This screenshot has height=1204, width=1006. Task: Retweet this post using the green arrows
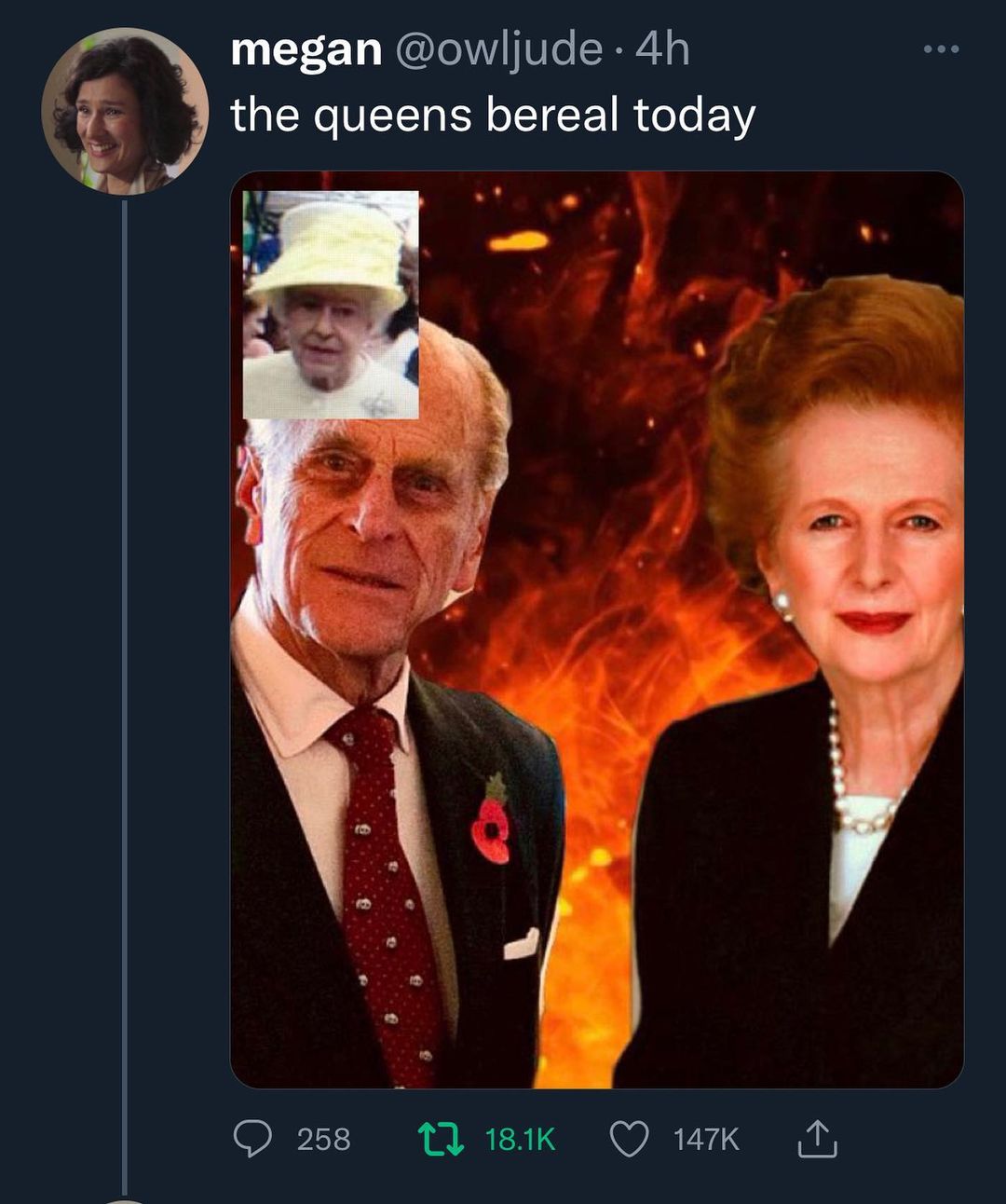tap(441, 1138)
